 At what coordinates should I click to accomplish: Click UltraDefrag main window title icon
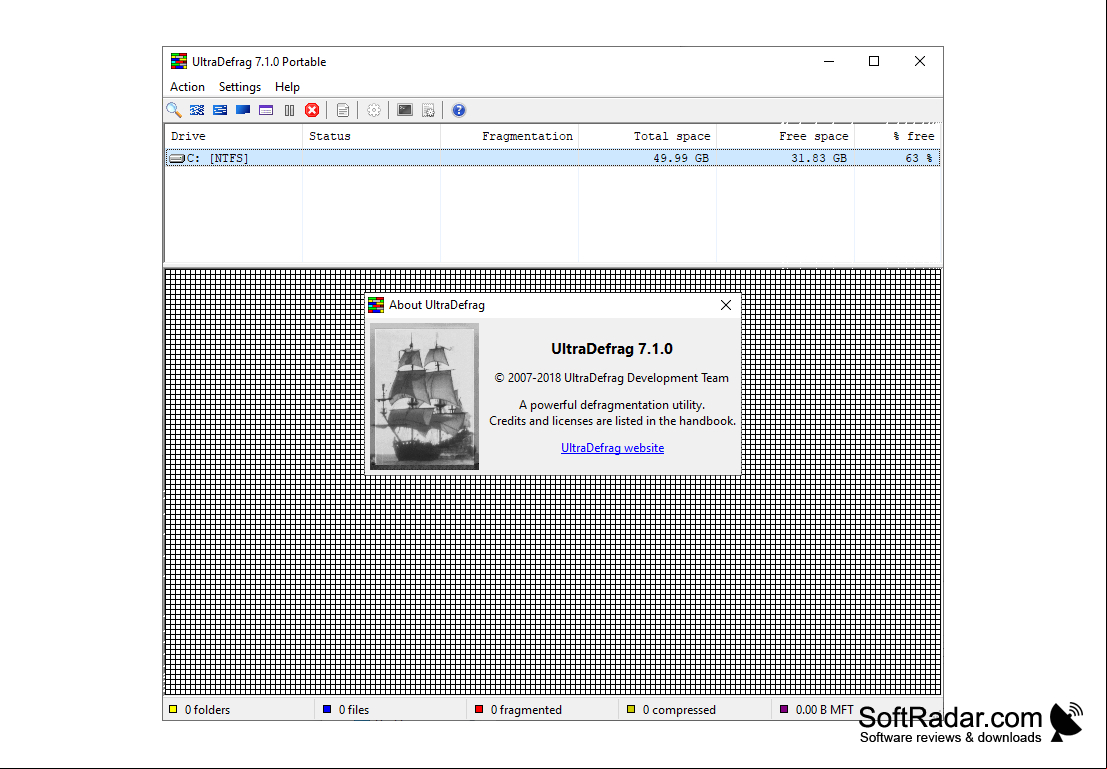pyautogui.click(x=179, y=61)
